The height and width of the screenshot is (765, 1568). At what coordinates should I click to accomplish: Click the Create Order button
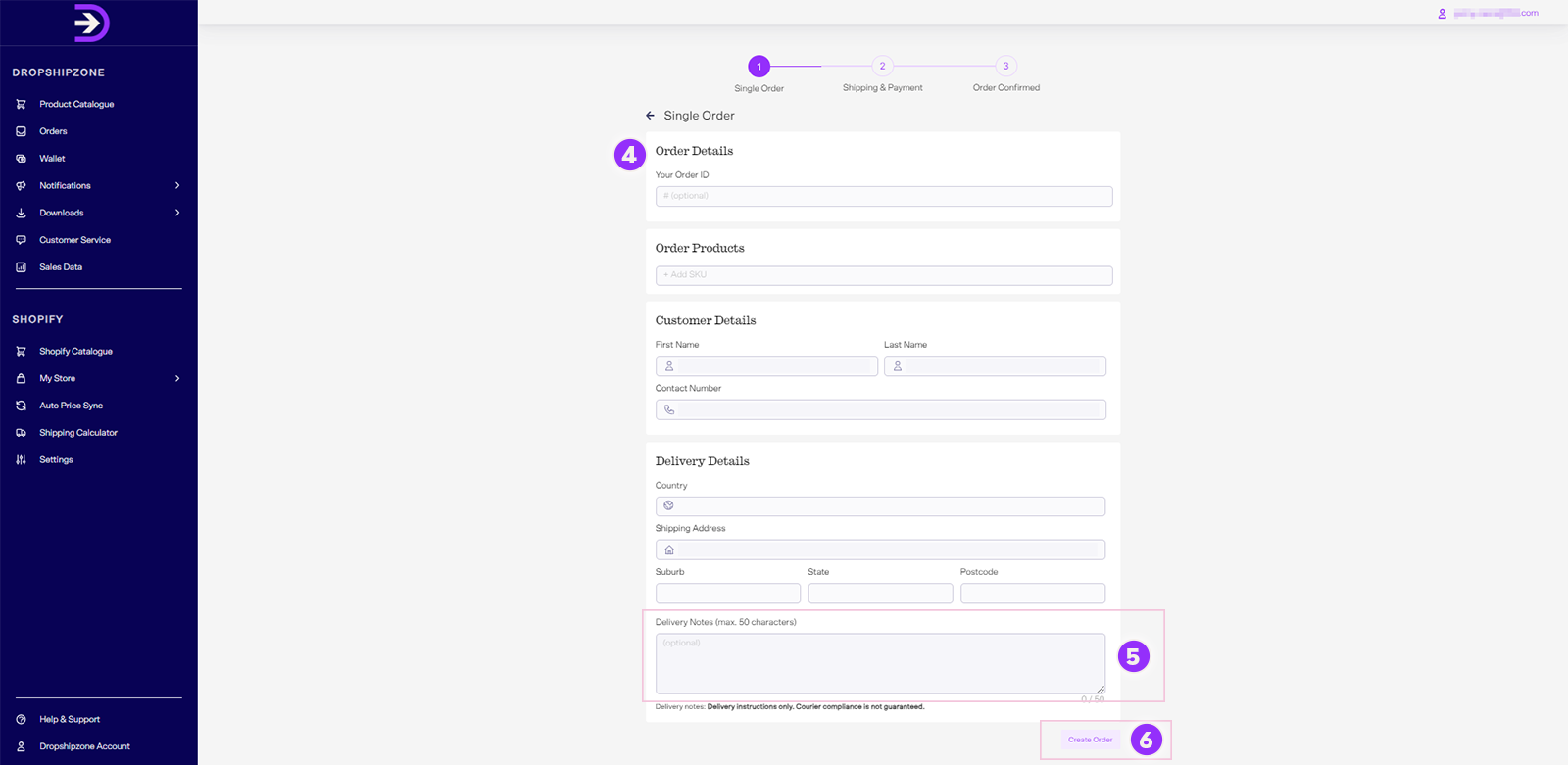[1090, 740]
